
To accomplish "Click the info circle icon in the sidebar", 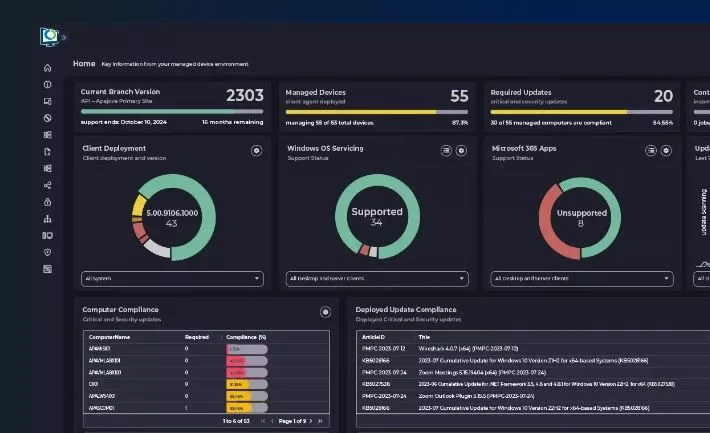I will coord(48,85).
